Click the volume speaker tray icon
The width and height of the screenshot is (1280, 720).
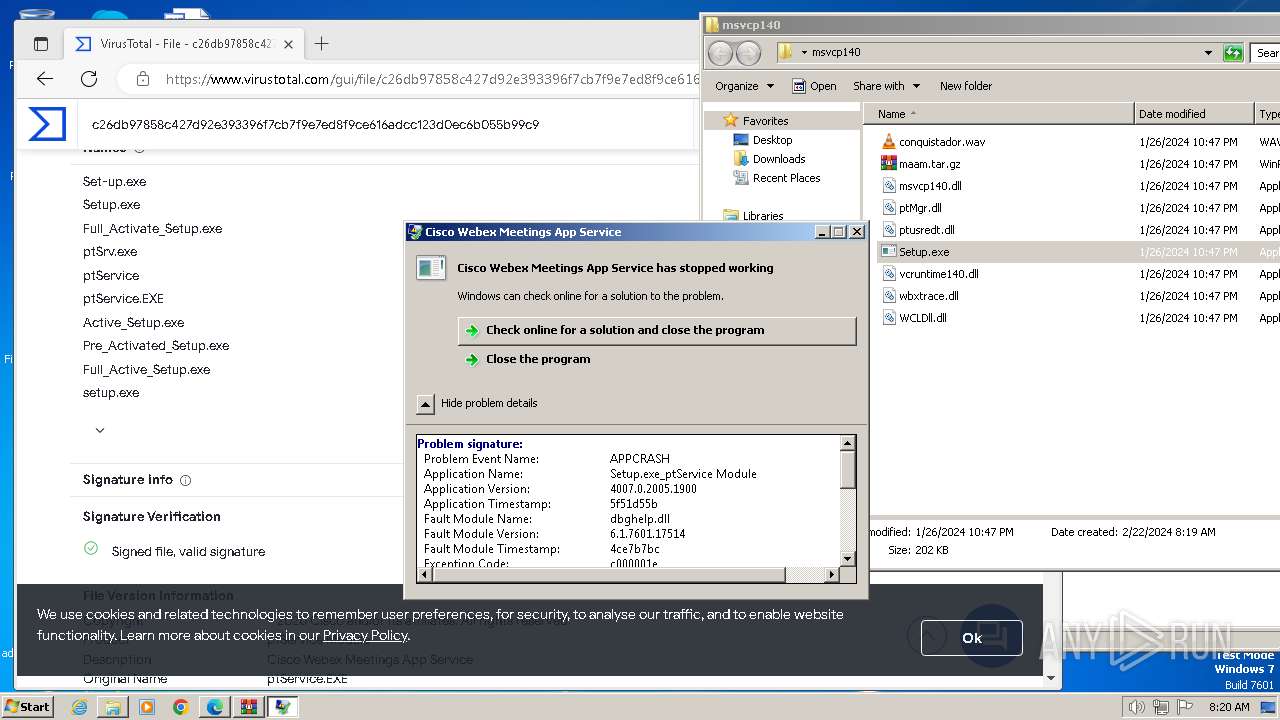1136,707
